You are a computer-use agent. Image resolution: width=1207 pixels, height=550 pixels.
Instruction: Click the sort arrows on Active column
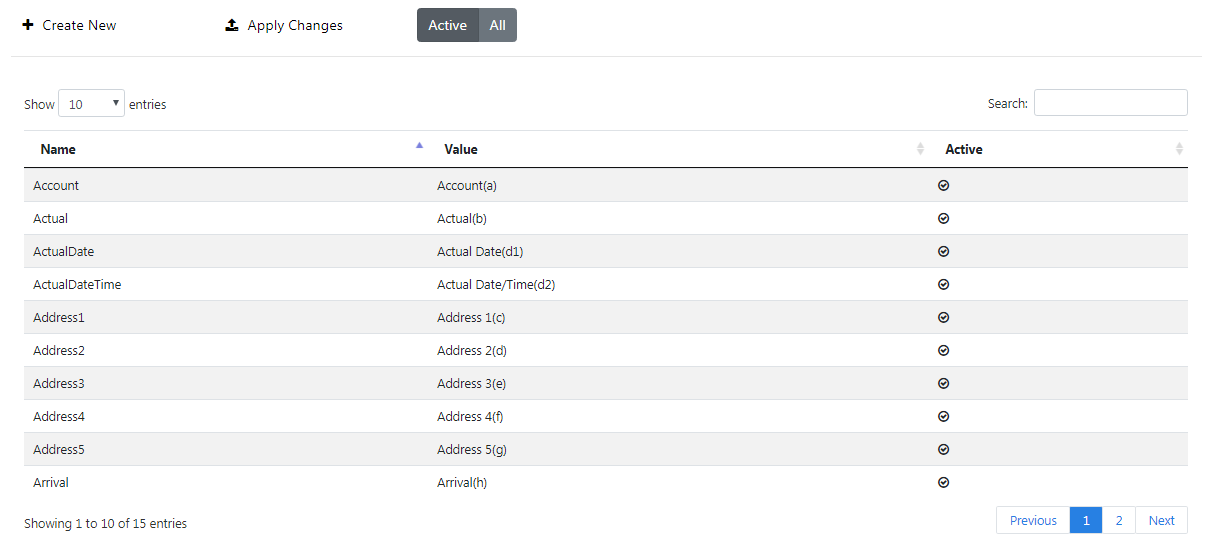(x=1179, y=149)
